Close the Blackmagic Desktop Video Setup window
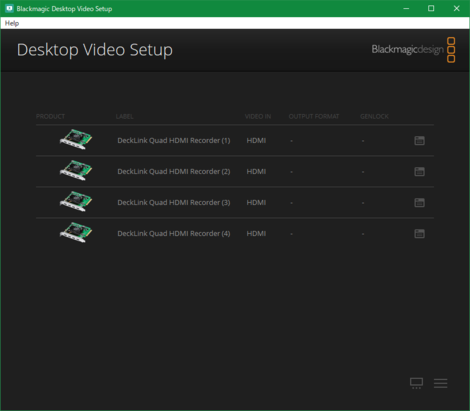Image resolution: width=470 pixels, height=411 pixels. (x=456, y=8)
